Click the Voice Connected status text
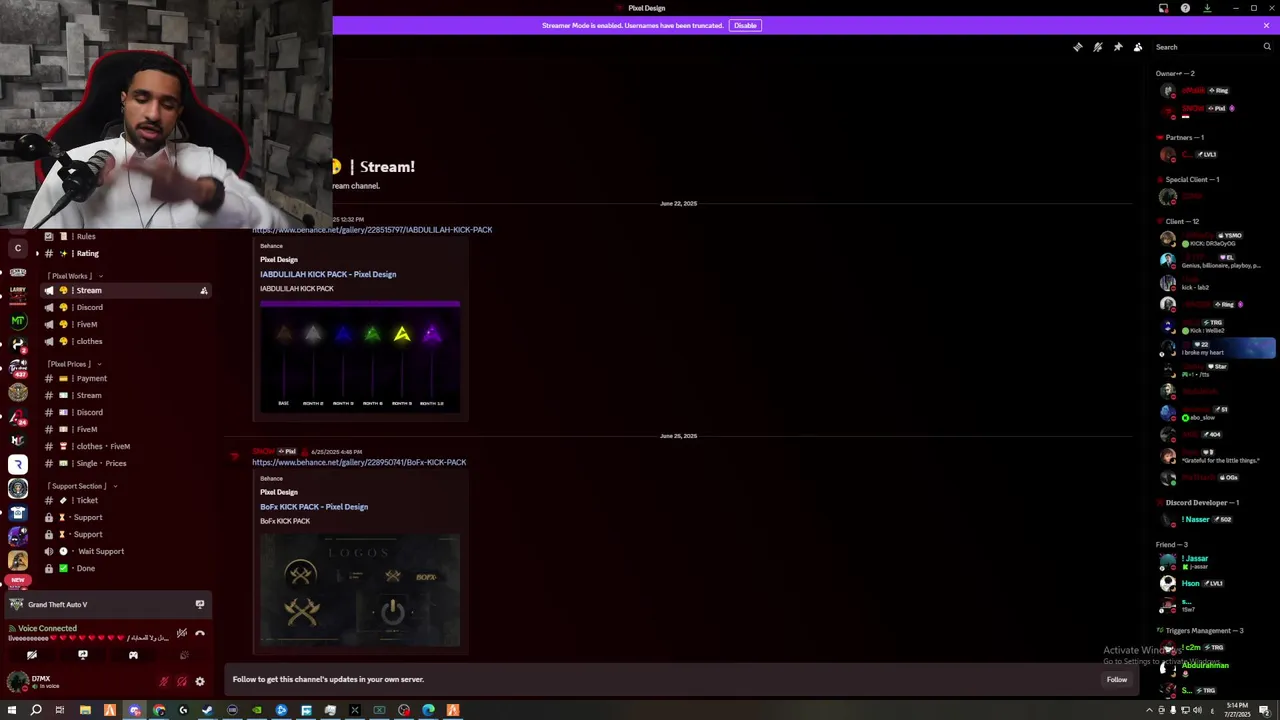Screen dimensions: 1280x720 pyautogui.click(x=47, y=628)
